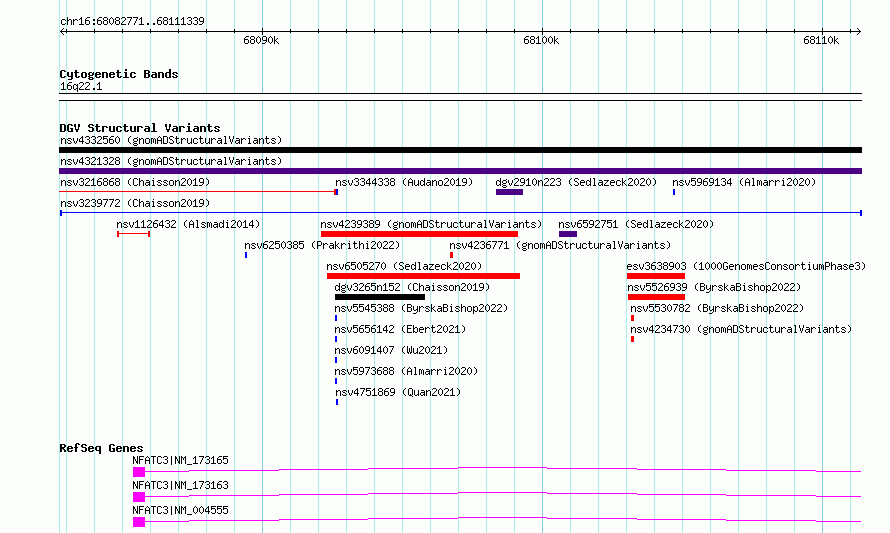Click the 68110k ruler tick label
This screenshot has height=533, width=890.
[821, 40]
